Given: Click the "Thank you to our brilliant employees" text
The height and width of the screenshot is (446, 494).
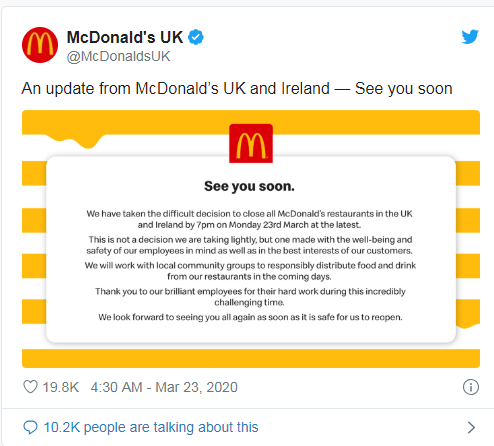Looking at the screenshot, I should coord(250,297).
